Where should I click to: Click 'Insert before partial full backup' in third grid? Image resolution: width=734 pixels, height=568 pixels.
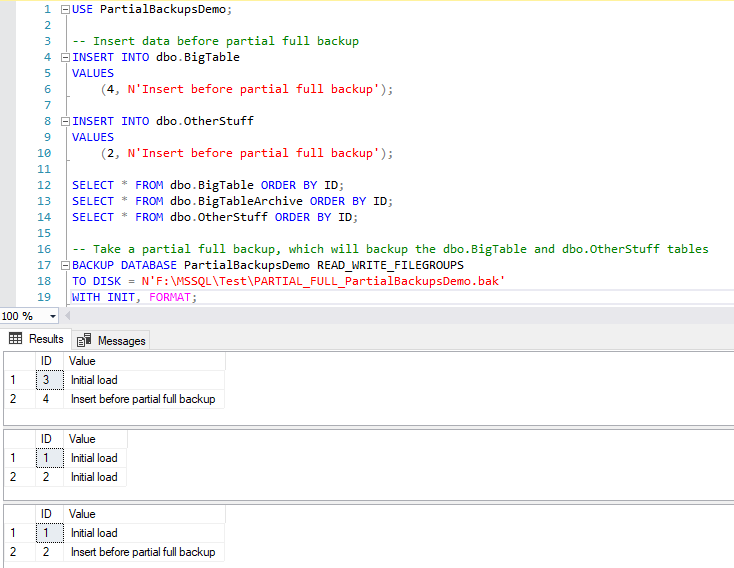[x=143, y=552]
